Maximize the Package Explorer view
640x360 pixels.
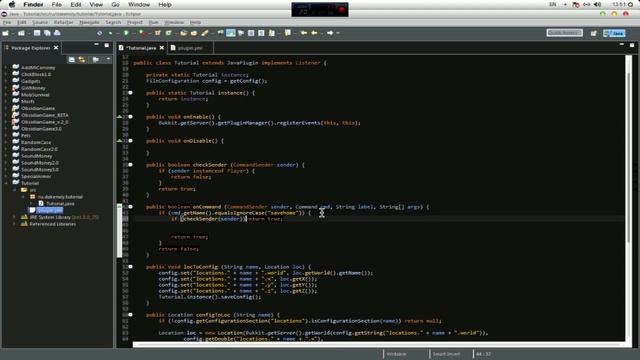(x=107, y=45)
